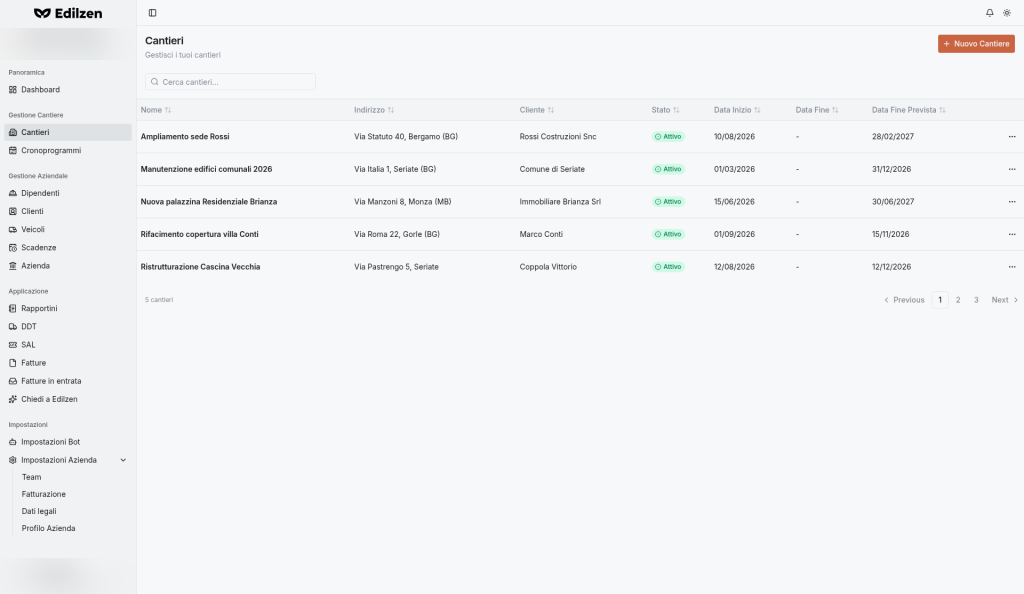Open Chiedi a Edilzen assistant

pos(68,399)
